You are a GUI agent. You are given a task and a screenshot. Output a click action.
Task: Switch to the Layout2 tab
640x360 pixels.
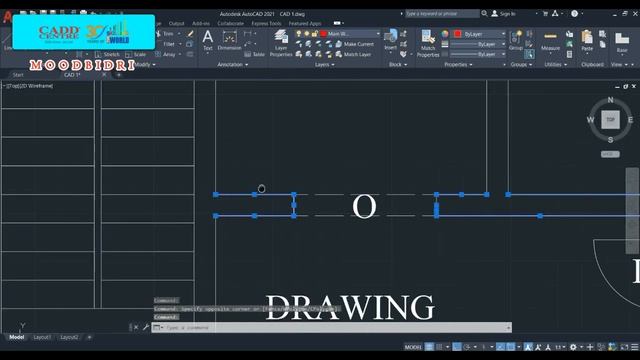coord(69,337)
